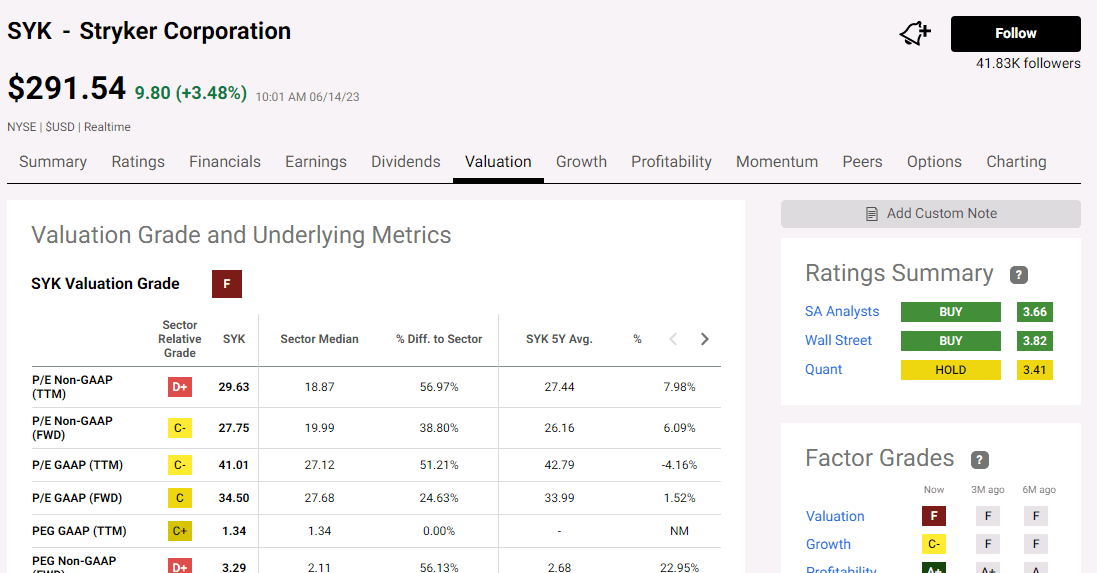
Task: Click the Factor Grades help question icon
Action: coord(979,460)
